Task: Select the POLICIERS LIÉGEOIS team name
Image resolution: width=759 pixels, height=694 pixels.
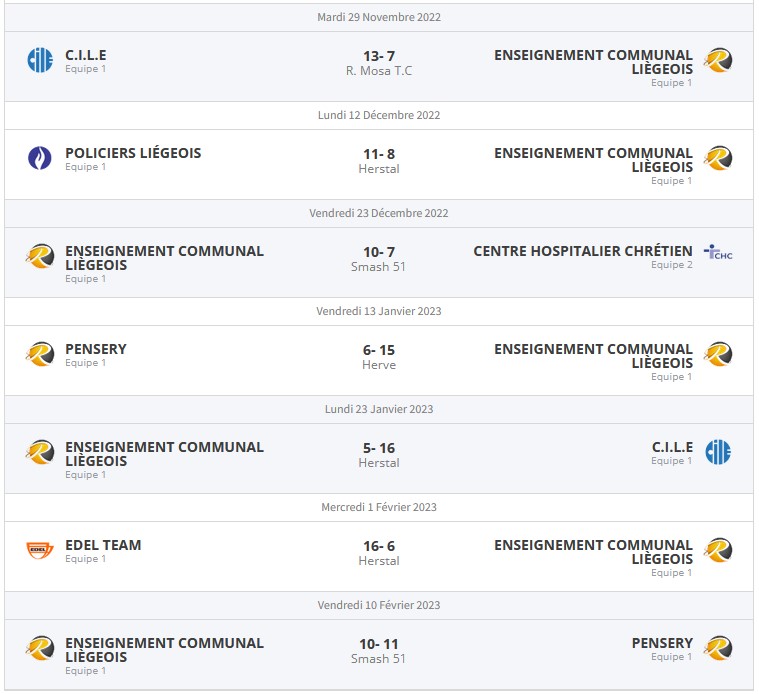Action: [133, 153]
